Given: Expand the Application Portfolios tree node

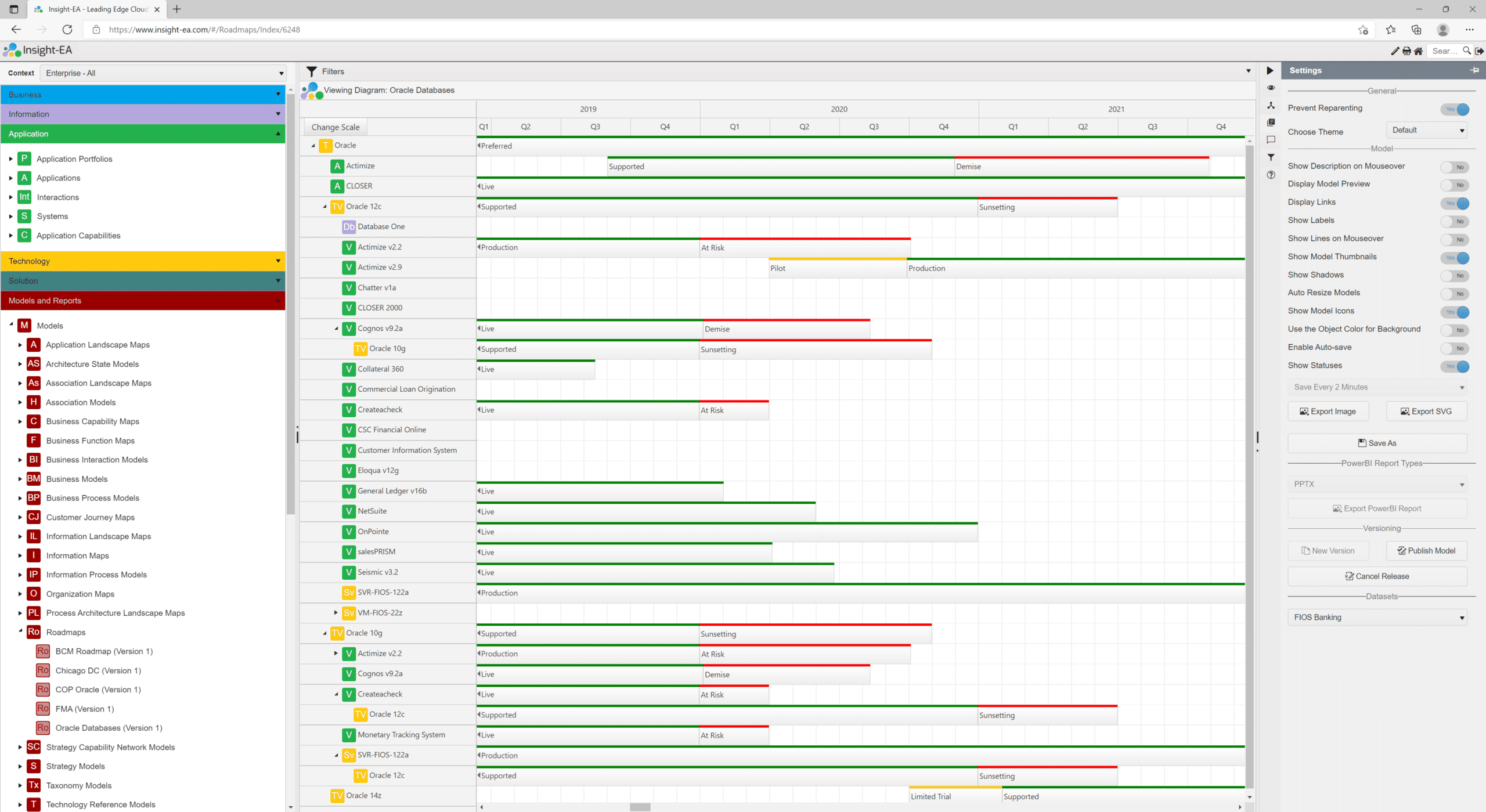Looking at the screenshot, I should pyautogui.click(x=10, y=159).
